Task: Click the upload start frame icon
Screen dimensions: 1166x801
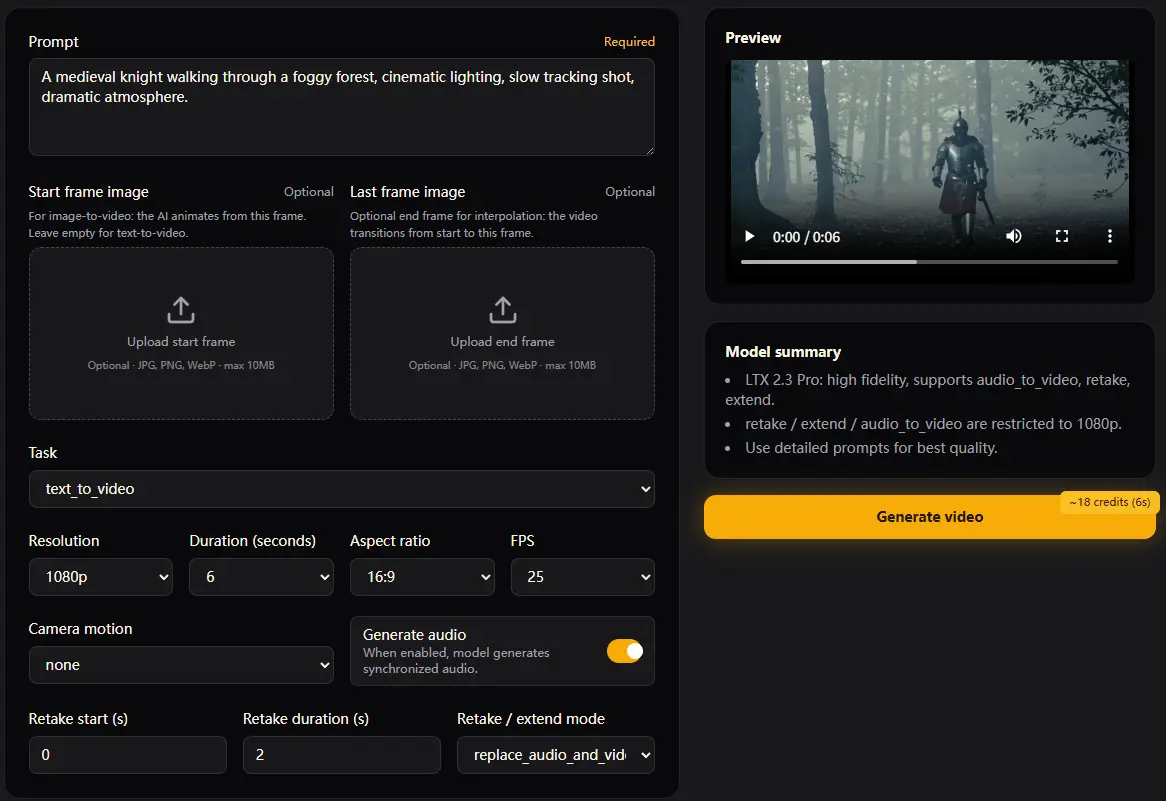Action: click(180, 310)
